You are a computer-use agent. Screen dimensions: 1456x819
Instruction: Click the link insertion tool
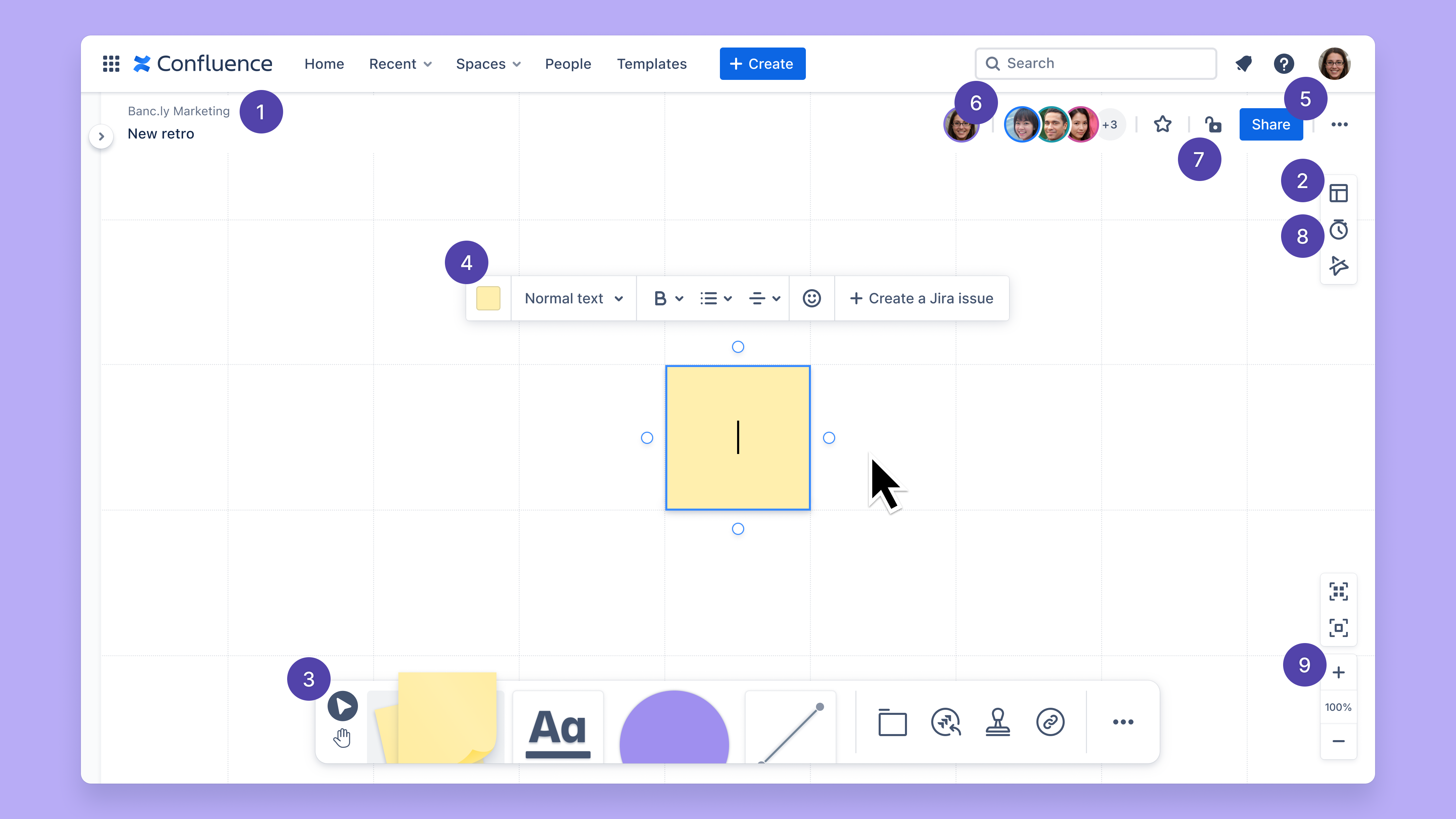[x=1049, y=722]
